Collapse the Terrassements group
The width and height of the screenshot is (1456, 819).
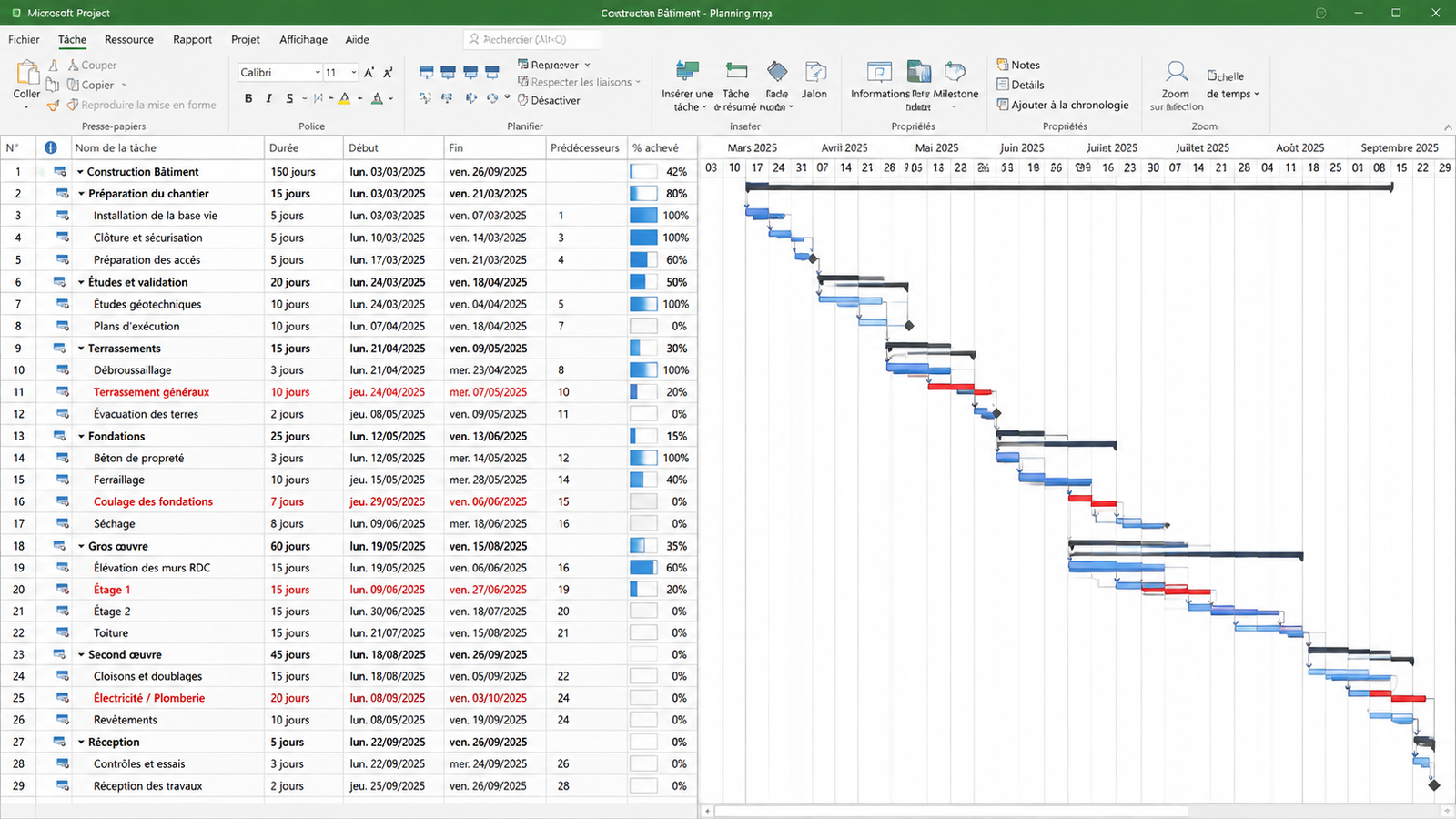click(x=81, y=349)
